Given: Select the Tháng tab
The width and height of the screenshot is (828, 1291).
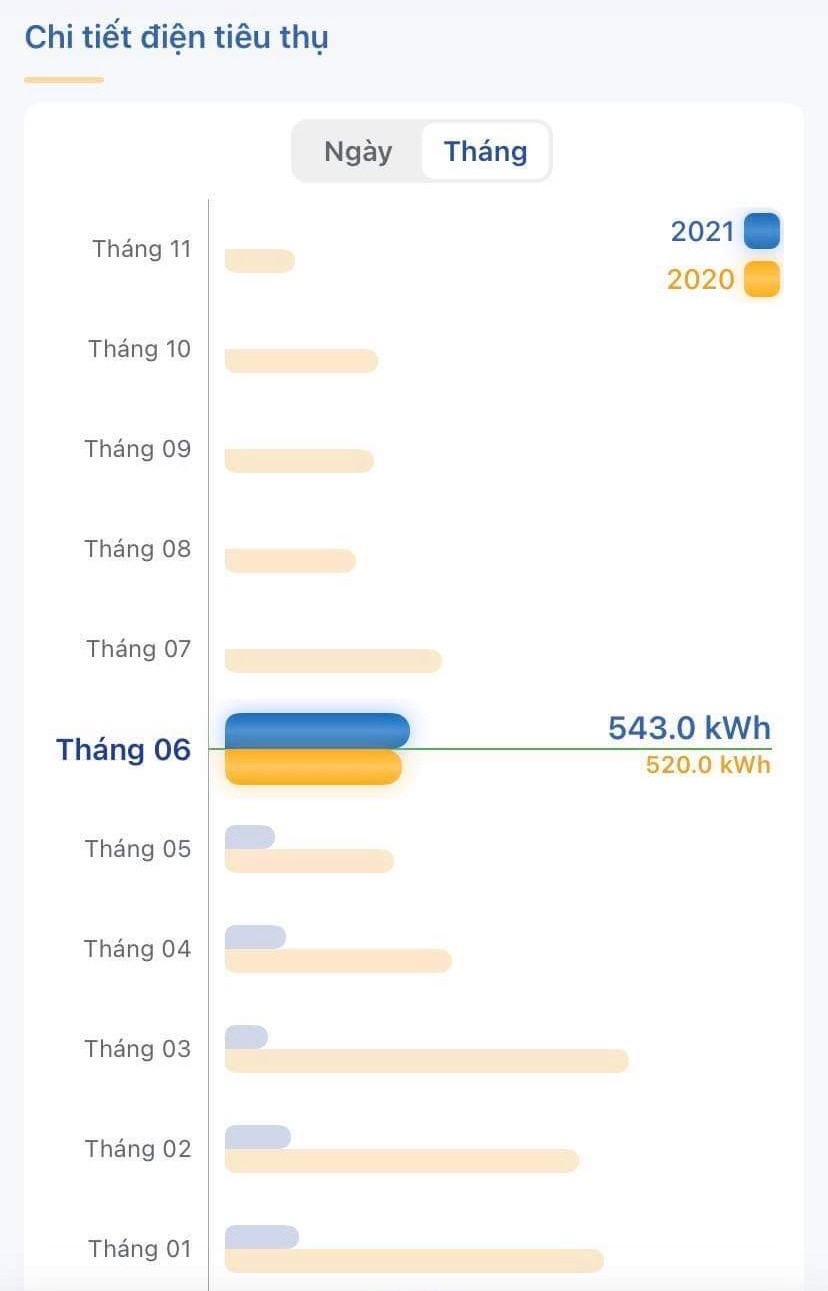Looking at the screenshot, I should point(485,152).
